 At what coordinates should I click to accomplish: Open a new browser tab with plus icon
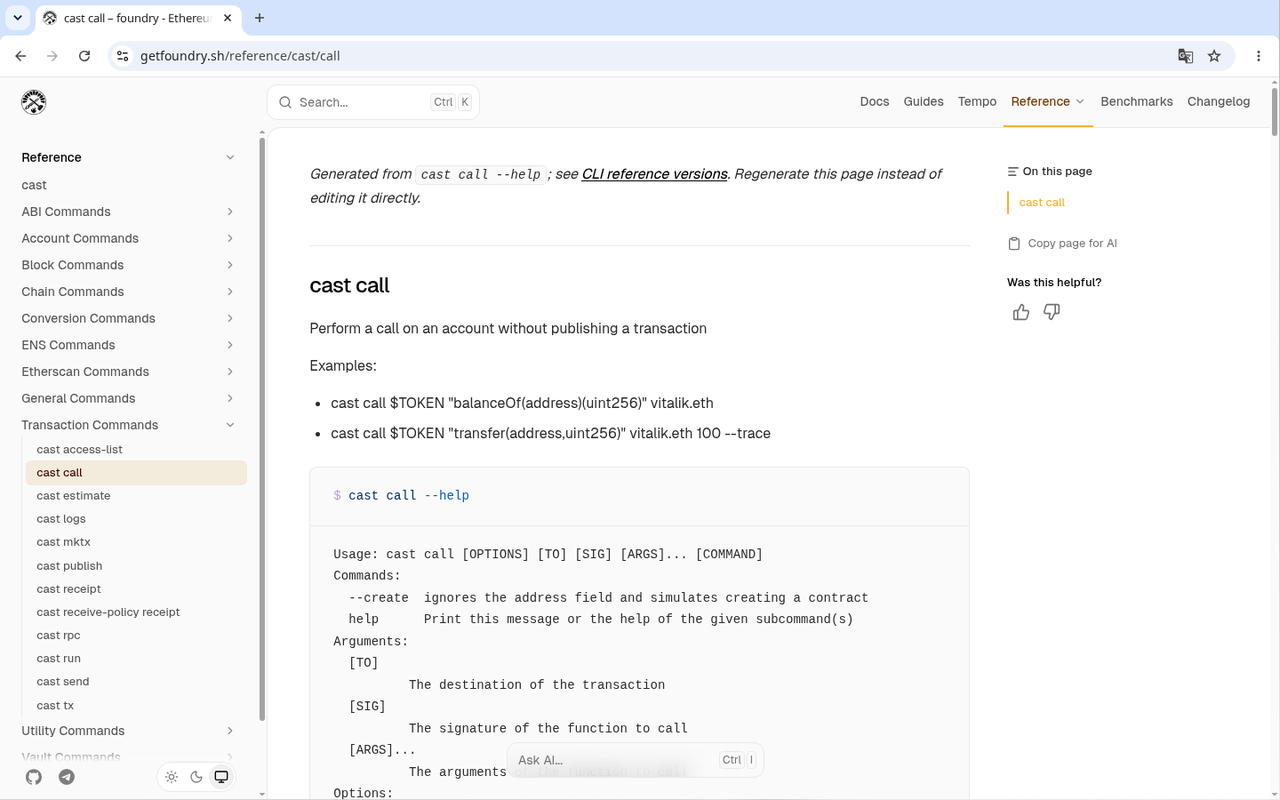click(x=260, y=18)
